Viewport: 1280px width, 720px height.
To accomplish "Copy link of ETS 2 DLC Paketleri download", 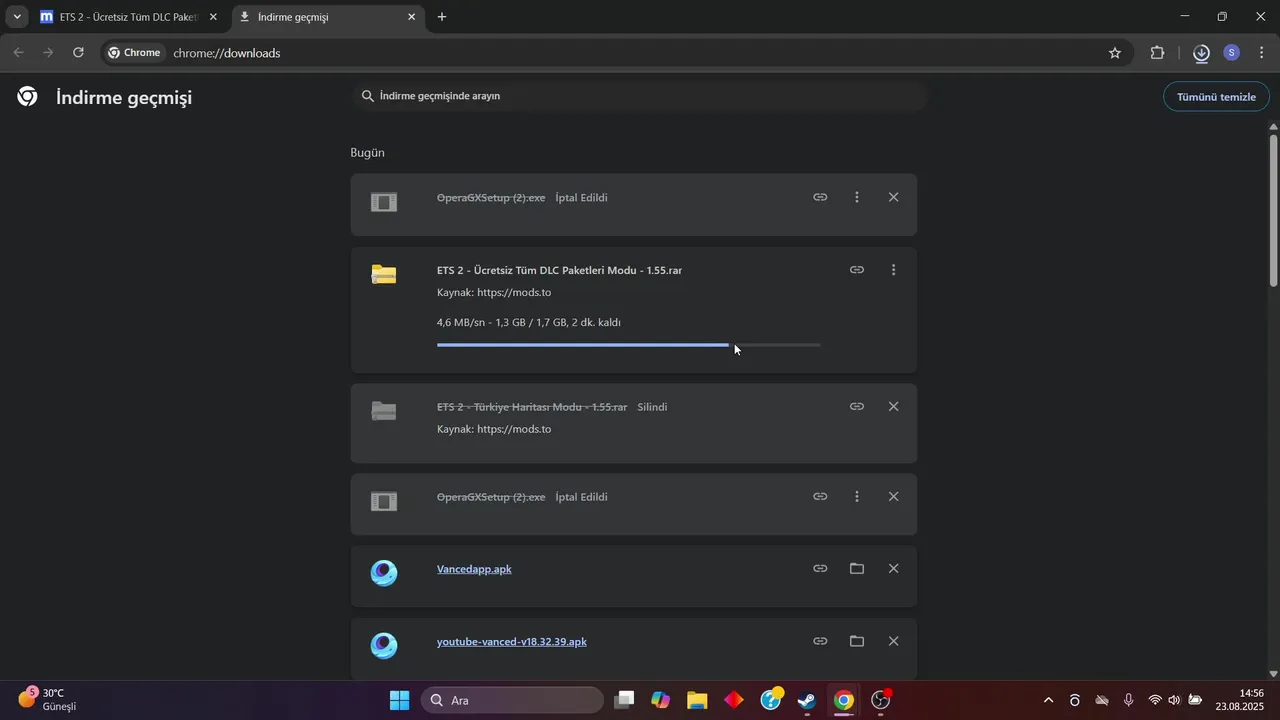I will 857,270.
